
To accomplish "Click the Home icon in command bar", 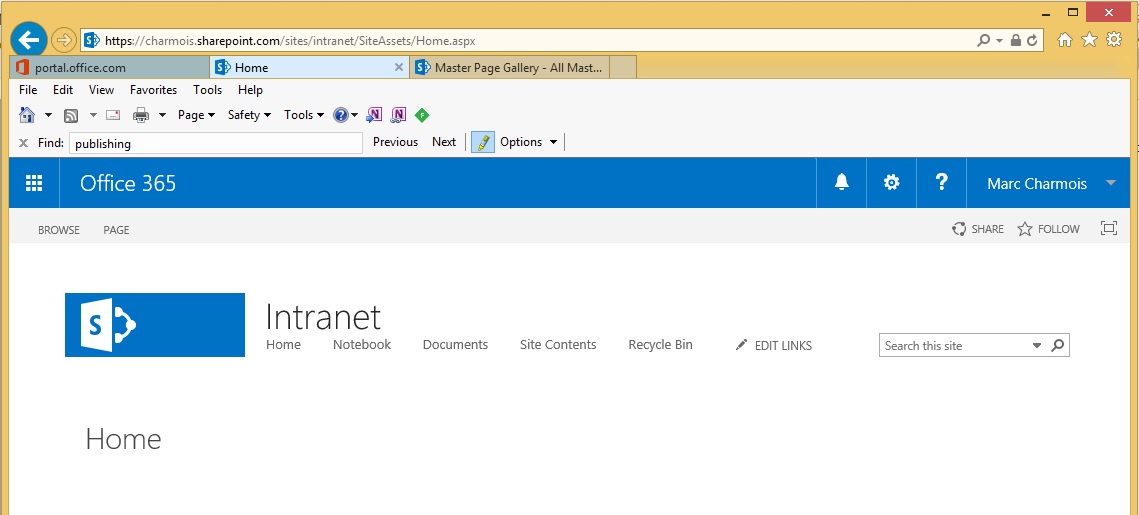I will pos(27,115).
